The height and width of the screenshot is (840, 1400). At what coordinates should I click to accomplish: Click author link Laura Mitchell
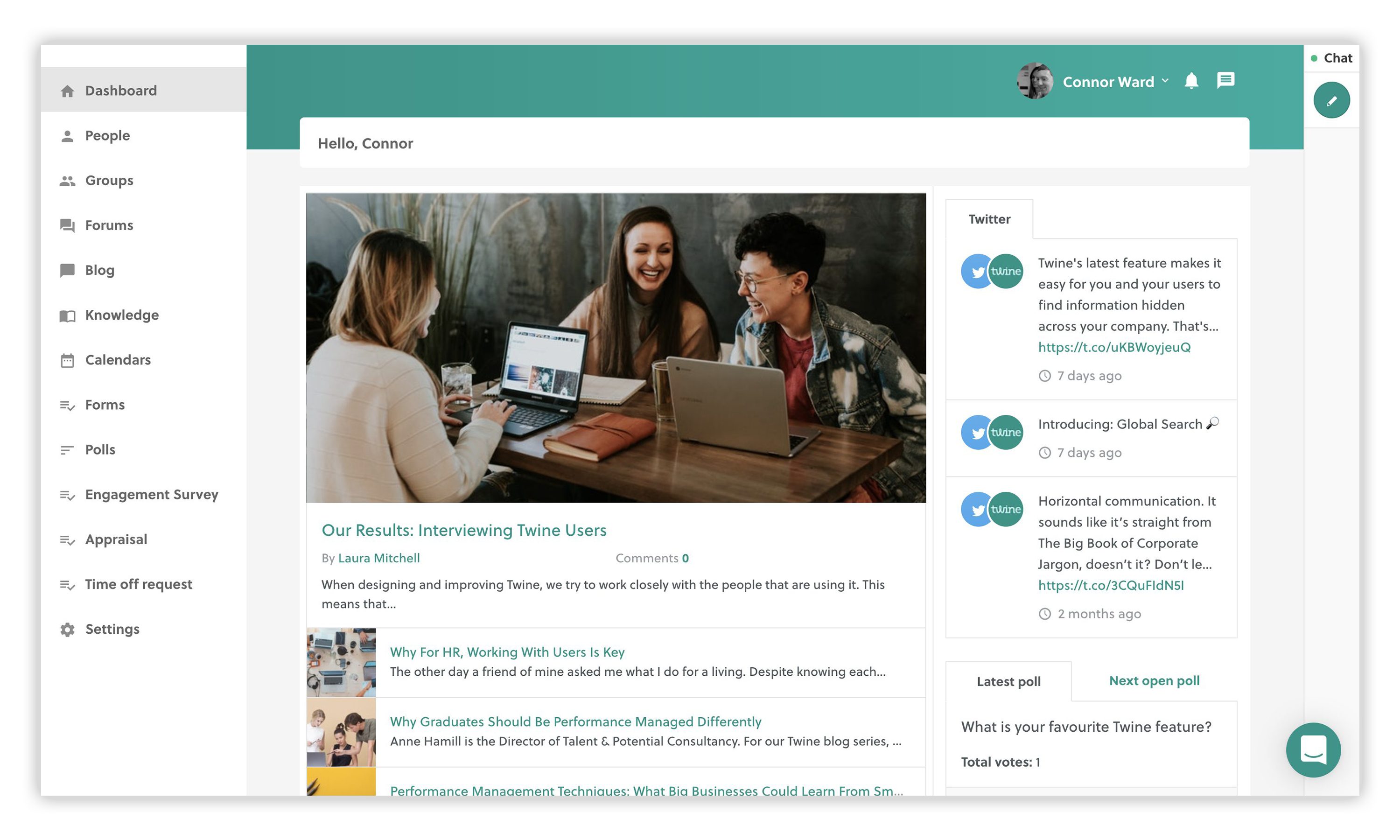coord(378,558)
